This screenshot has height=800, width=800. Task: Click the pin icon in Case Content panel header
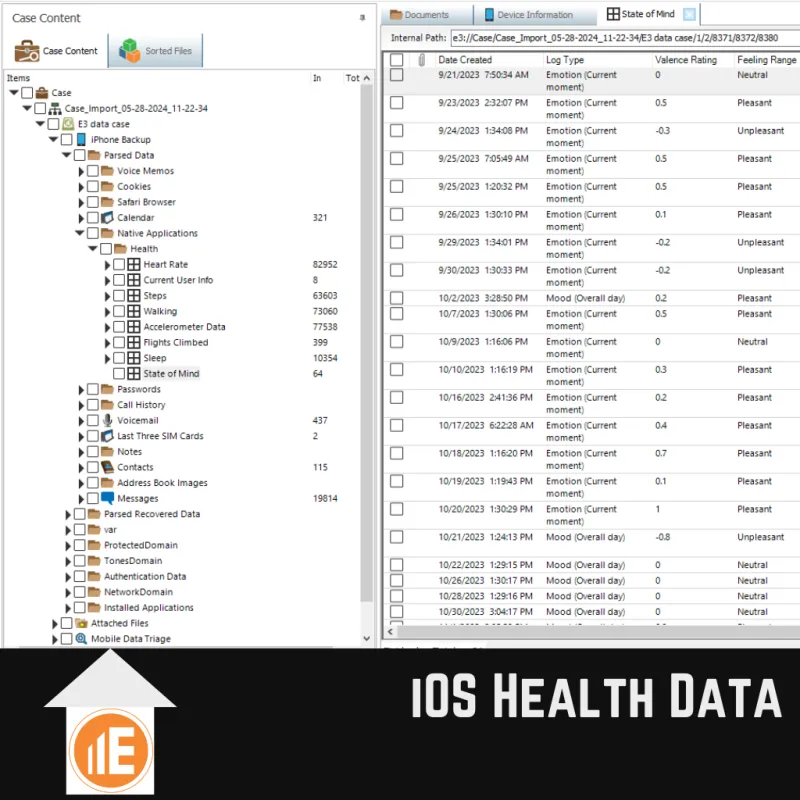tap(362, 17)
